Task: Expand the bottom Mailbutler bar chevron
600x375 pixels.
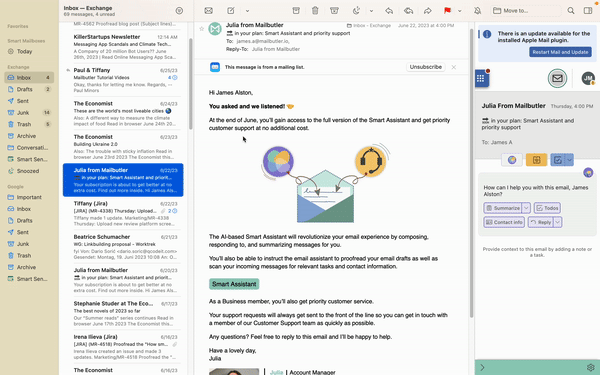Action: coord(482,367)
